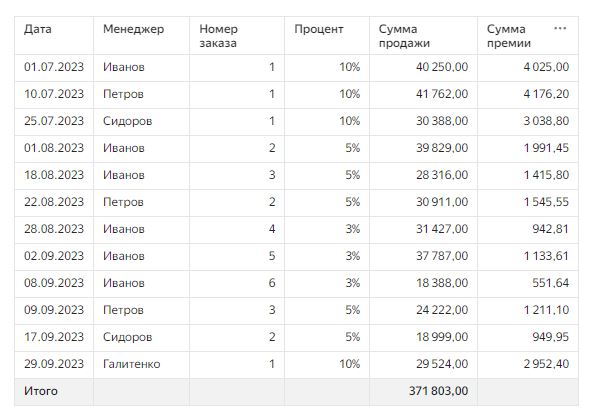Viewport: 591px width, 418px height.
Task: Click the Менеджер column header
Action: pos(133,29)
